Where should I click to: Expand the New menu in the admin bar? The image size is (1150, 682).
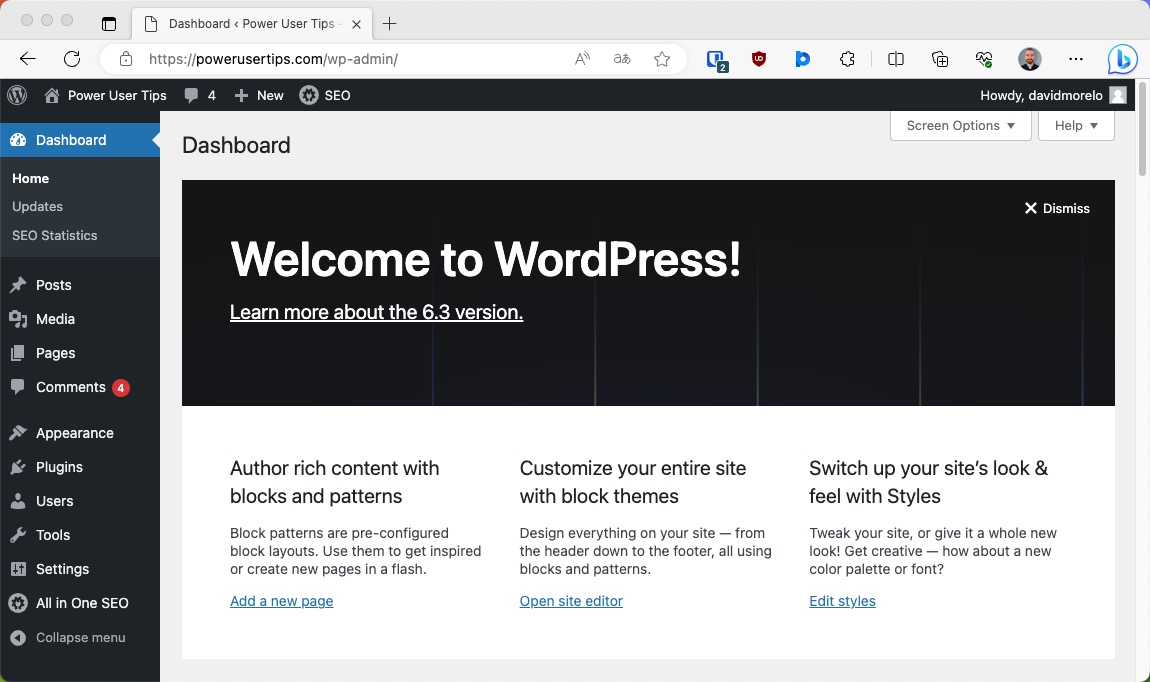click(258, 95)
